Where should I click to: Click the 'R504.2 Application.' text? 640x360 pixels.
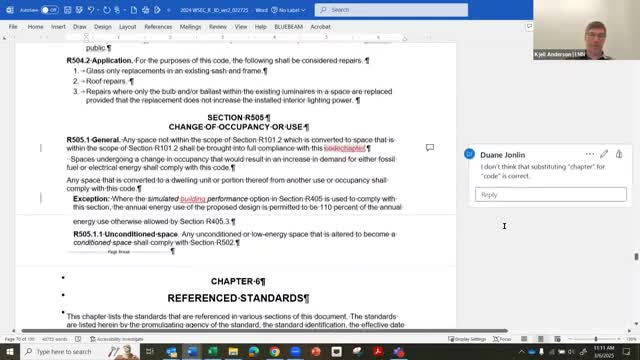pyautogui.click(x=100, y=60)
